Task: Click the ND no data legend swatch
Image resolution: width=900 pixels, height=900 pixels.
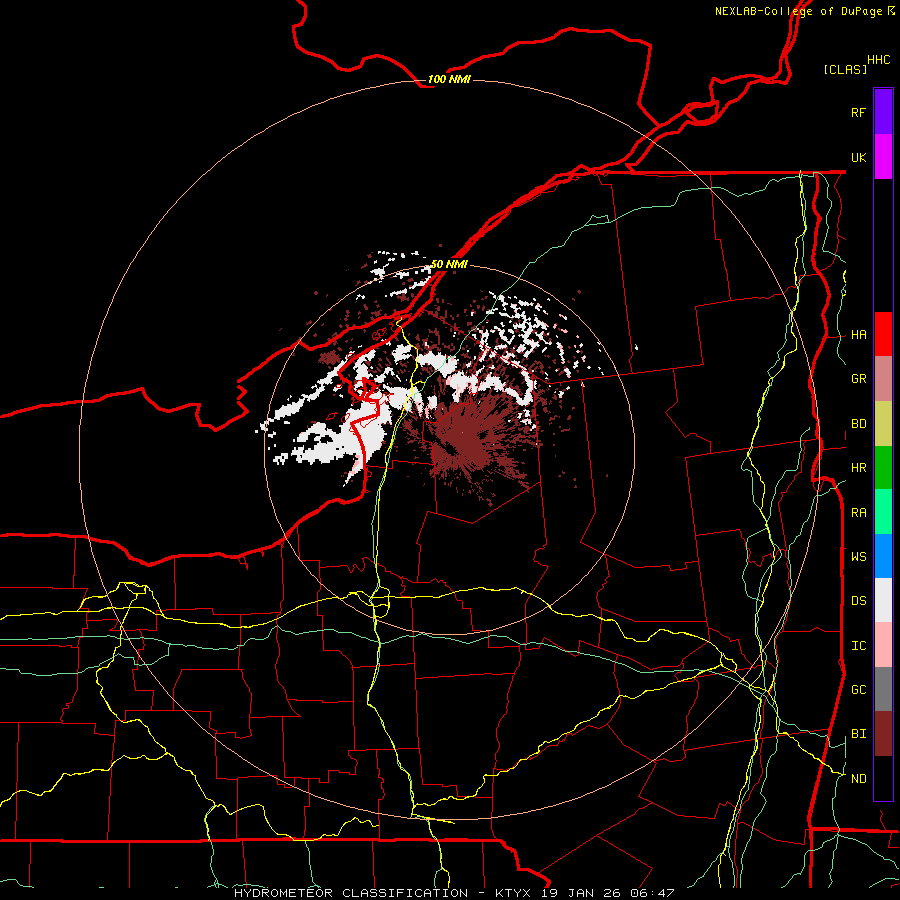Action: point(883,778)
